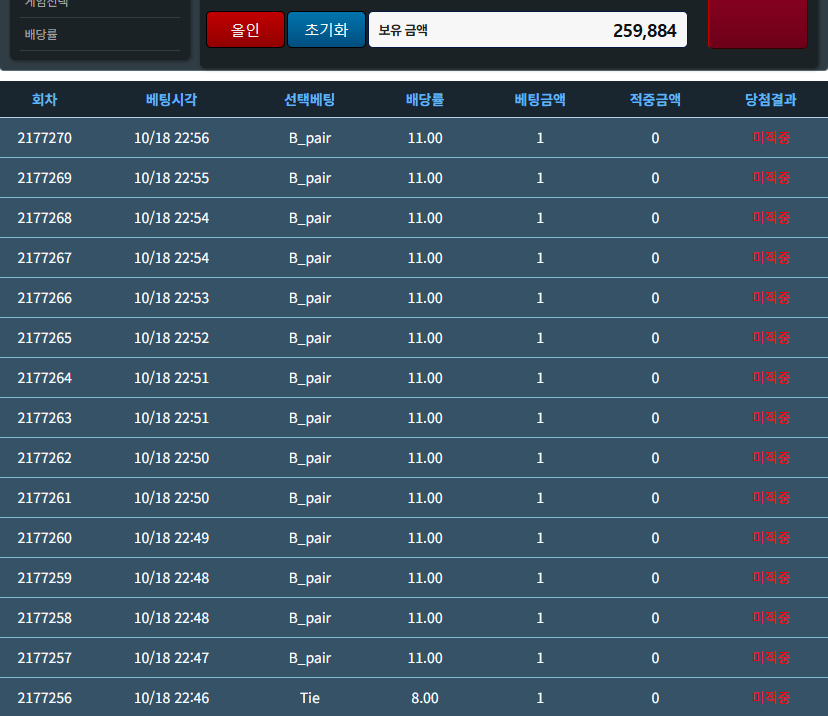Click the bet time 10/18 22:53
This screenshot has height=716, width=828.
coord(172,298)
